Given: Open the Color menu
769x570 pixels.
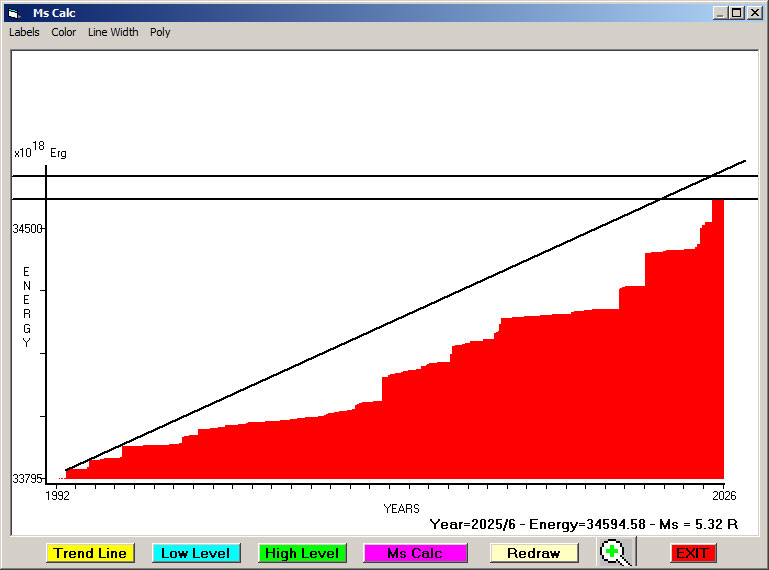Looking at the screenshot, I should point(64,32).
